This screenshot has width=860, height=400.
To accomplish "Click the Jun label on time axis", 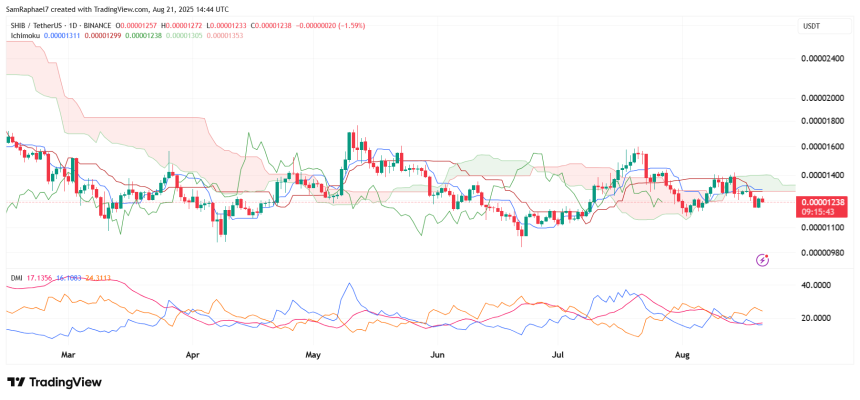I will 436,355.
